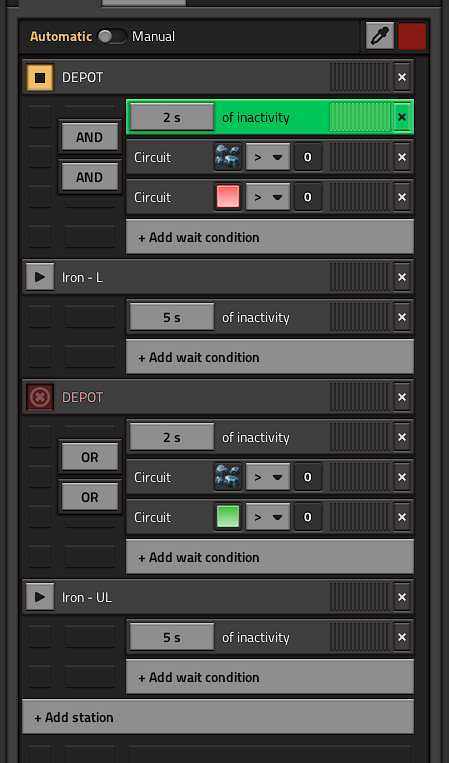449x763 pixels.
Task: Open comparator dropdown for green signal condition
Action: (x=268, y=517)
